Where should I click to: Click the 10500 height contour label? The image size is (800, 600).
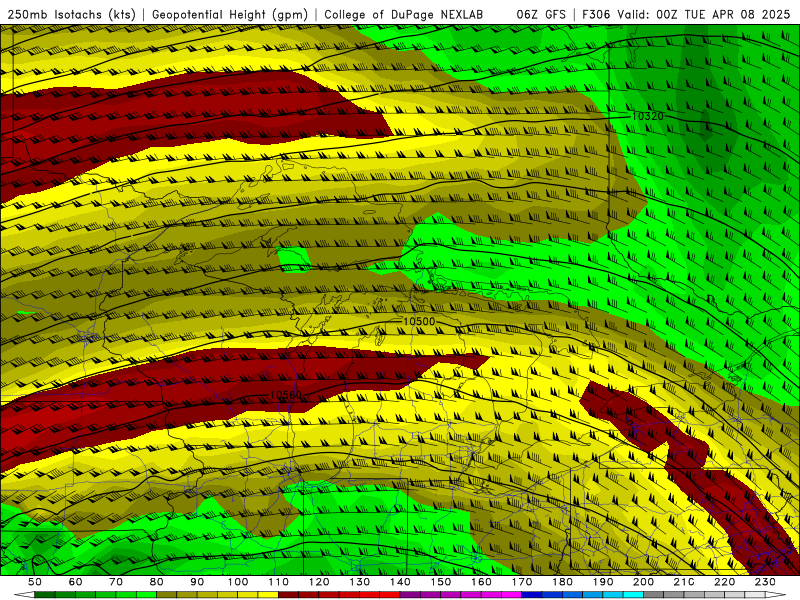point(419,321)
